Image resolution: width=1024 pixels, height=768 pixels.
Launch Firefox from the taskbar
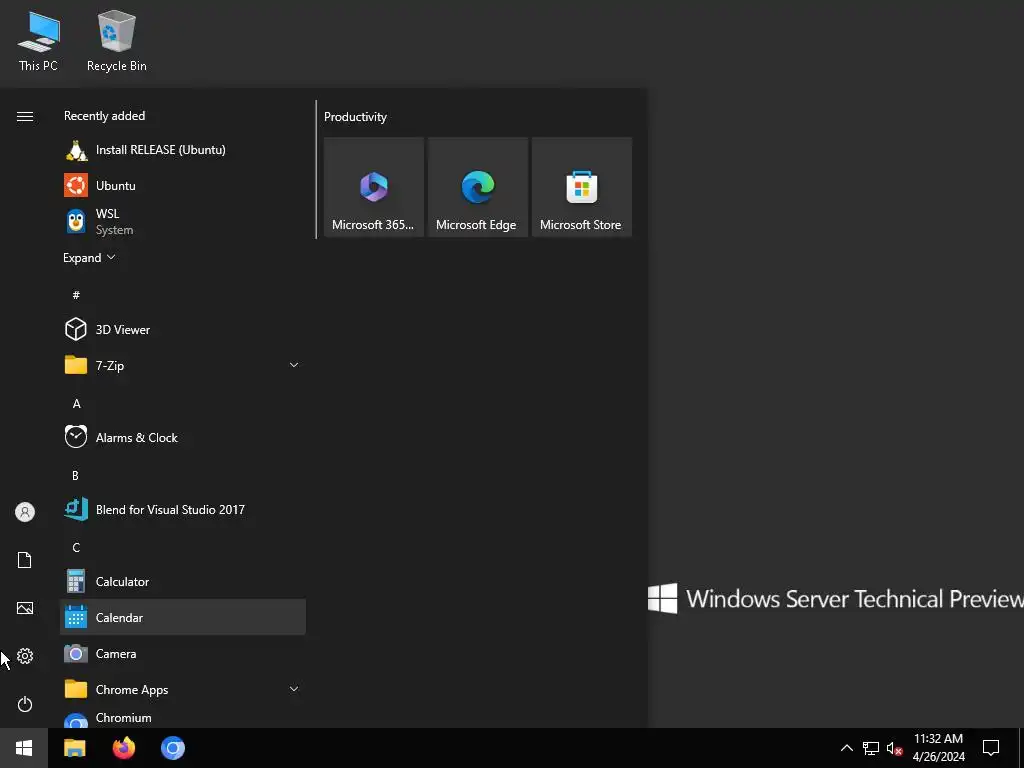[x=123, y=748]
